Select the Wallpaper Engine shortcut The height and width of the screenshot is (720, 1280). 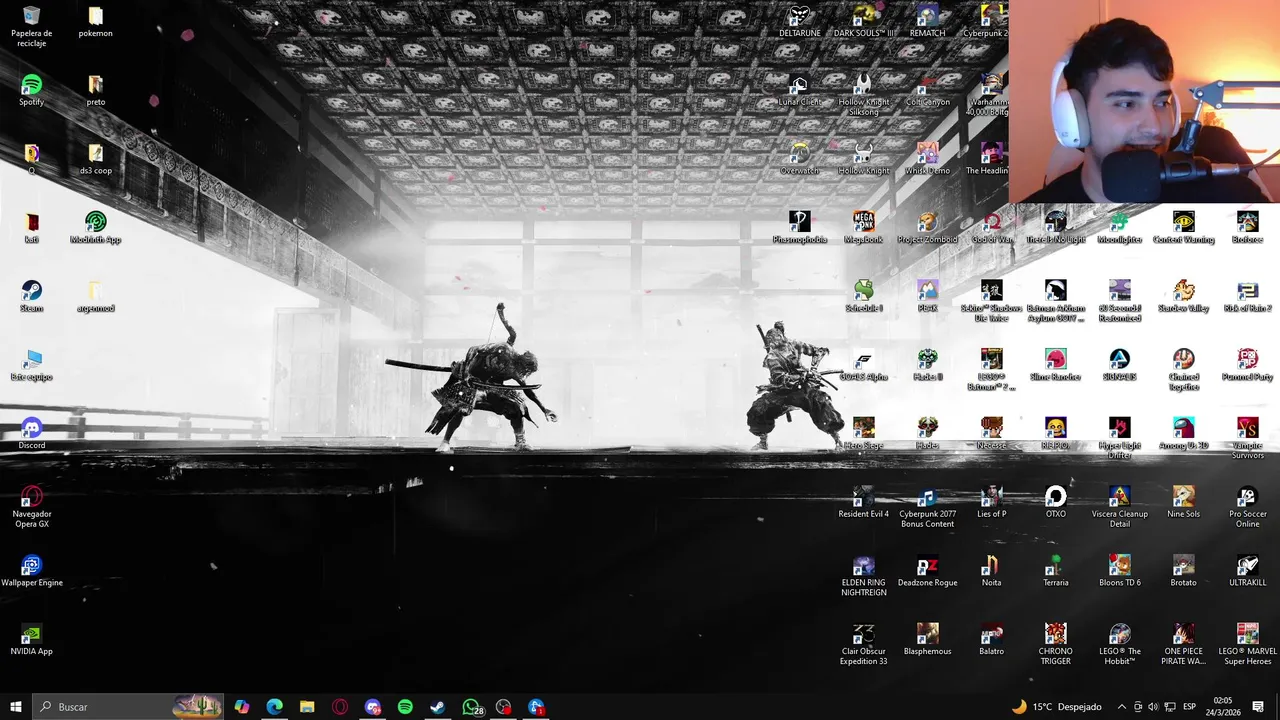click(31, 571)
